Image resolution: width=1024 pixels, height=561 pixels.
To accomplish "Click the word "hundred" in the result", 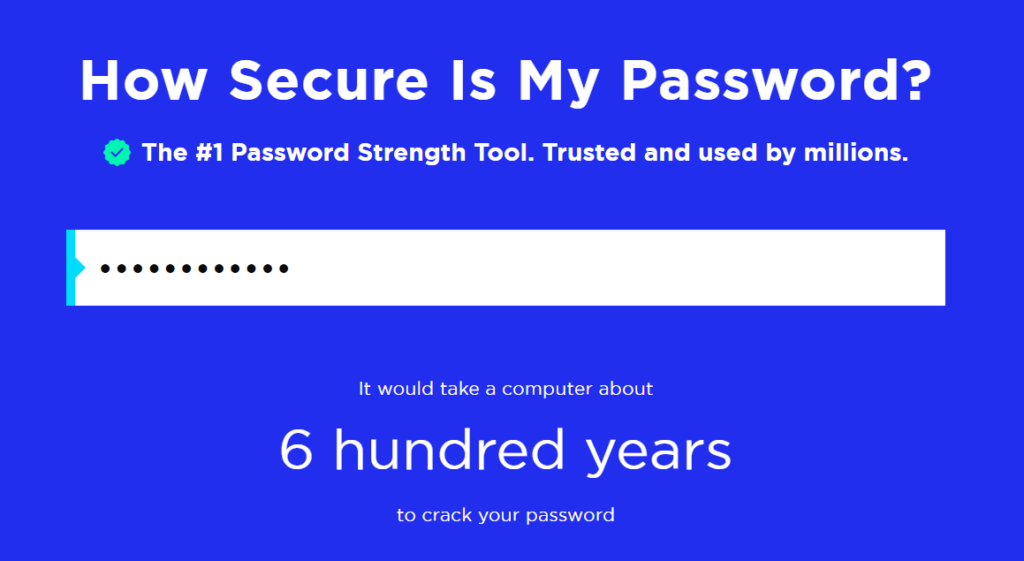I will tap(450, 451).
